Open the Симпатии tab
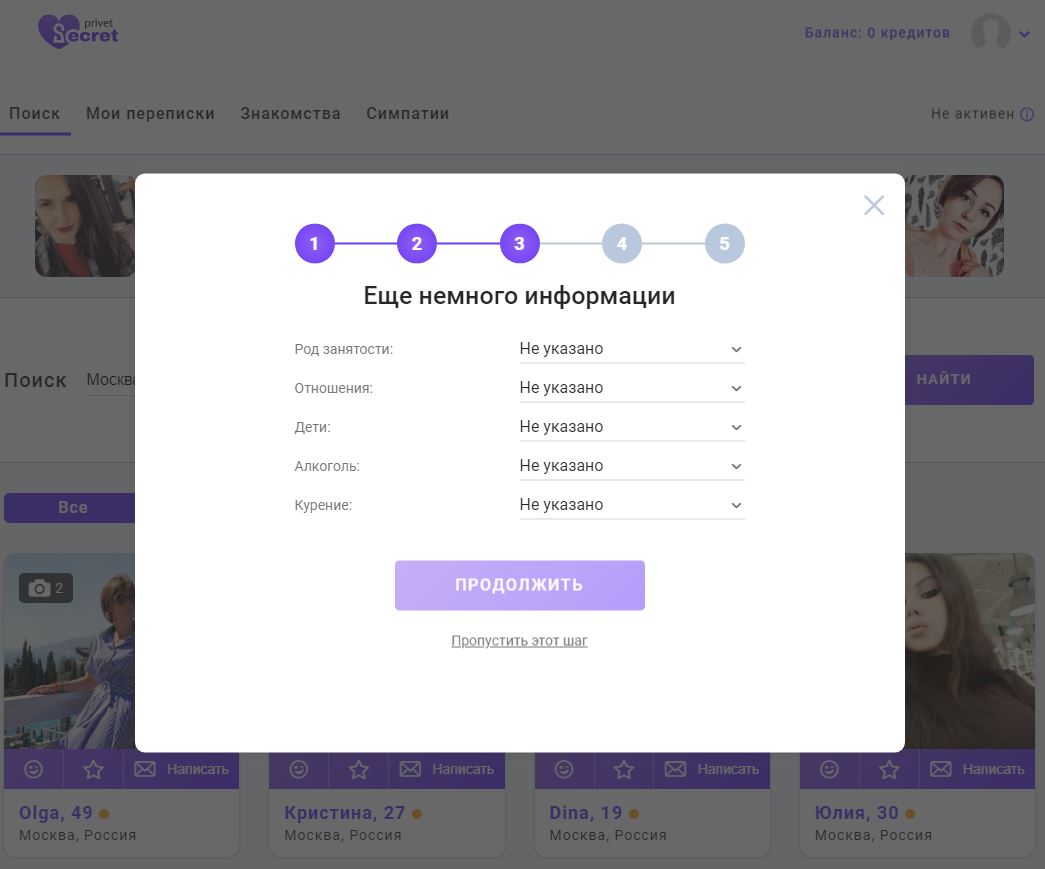The image size is (1045, 869). [408, 114]
